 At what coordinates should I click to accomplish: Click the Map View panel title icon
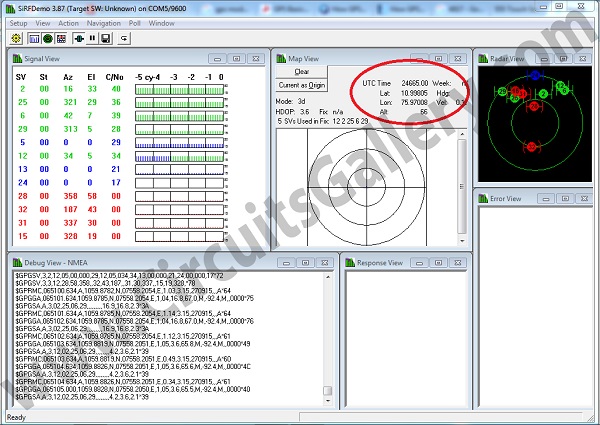click(x=281, y=59)
